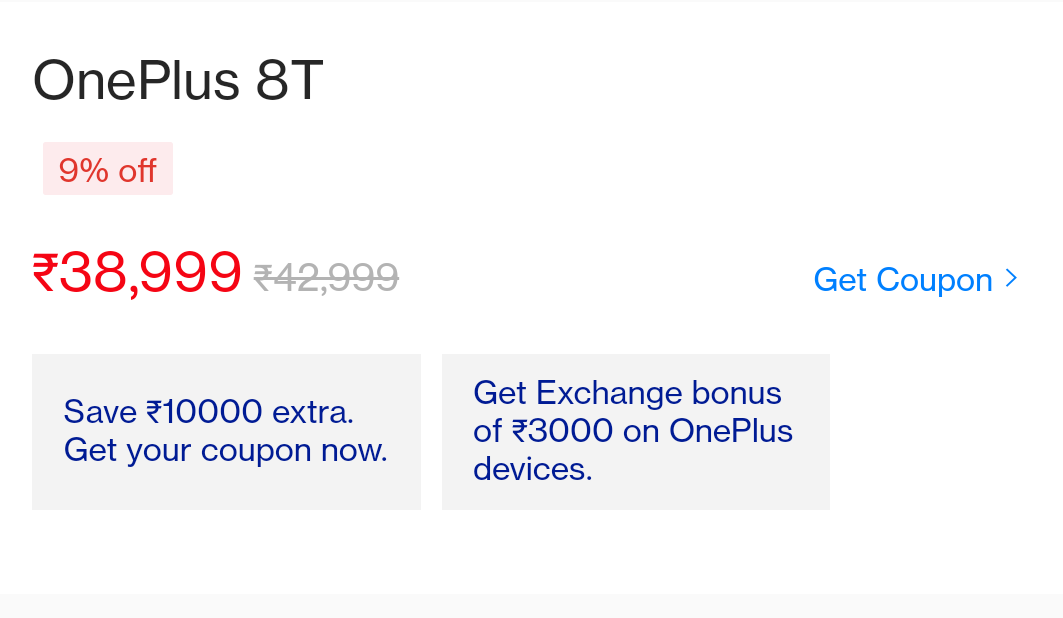Click the word "OnePlus" in the title
Screen dimensions: 1063x618
(136, 81)
